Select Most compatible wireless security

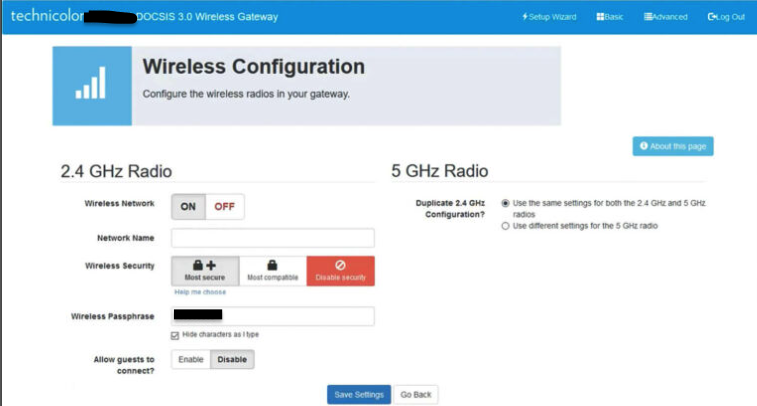point(273,271)
